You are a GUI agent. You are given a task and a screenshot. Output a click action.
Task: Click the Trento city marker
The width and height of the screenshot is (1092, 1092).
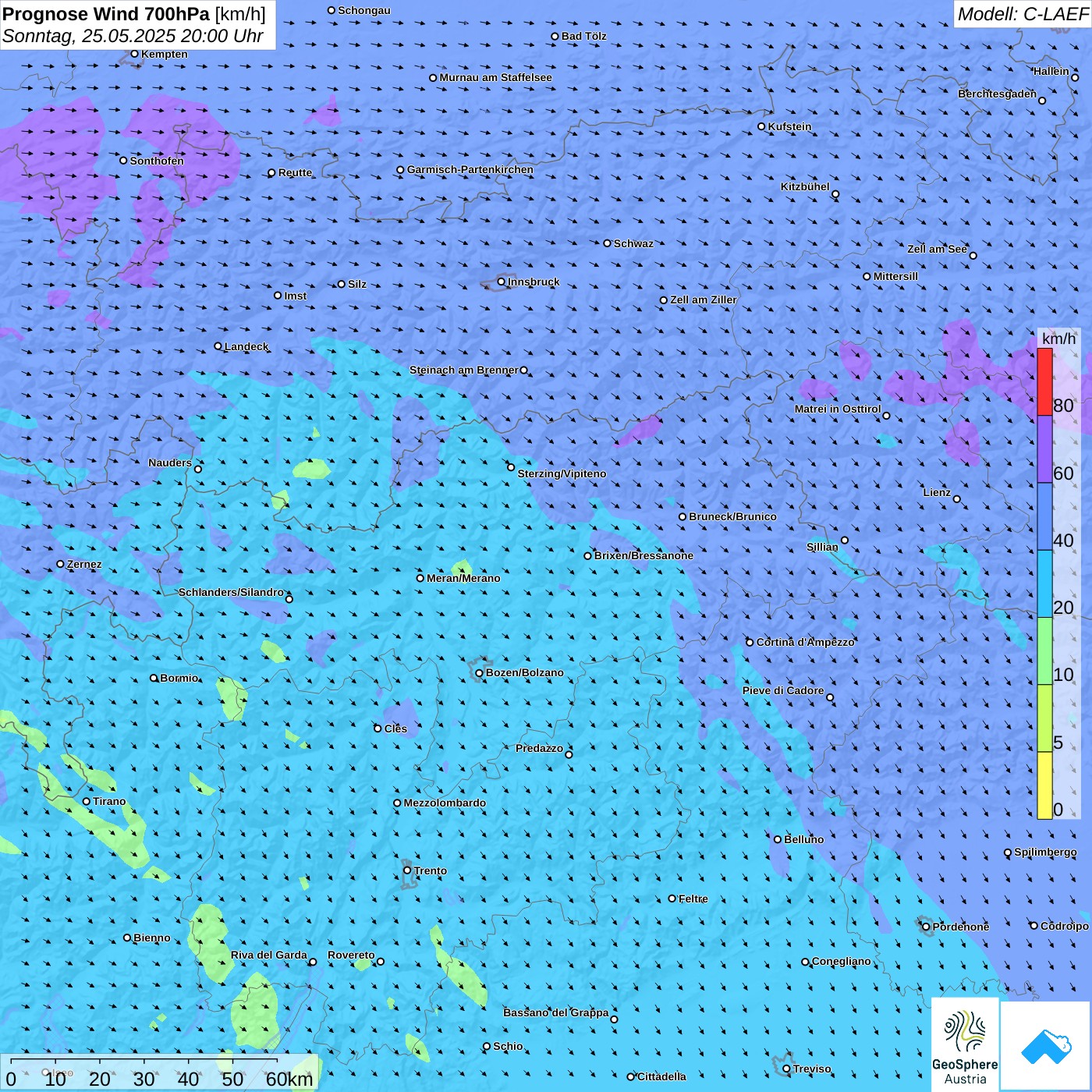point(407,870)
